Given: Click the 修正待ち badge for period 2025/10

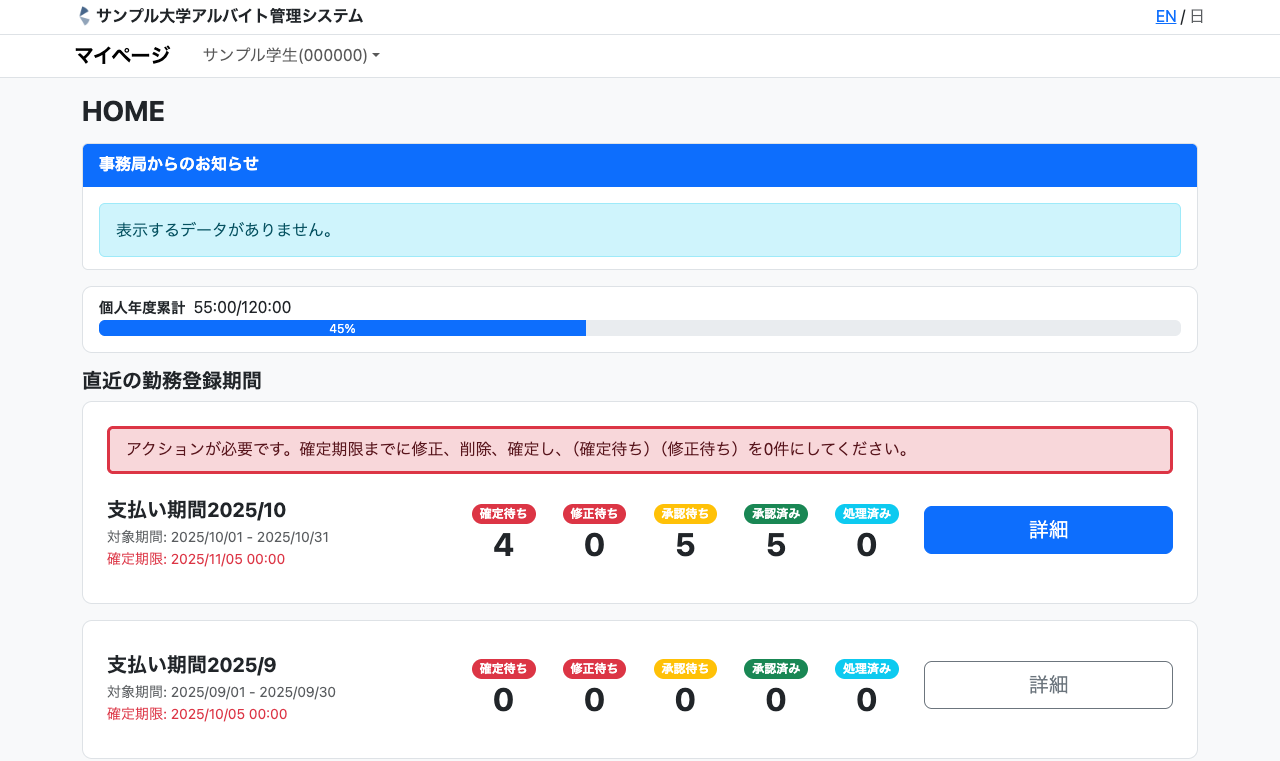Looking at the screenshot, I should click(x=594, y=514).
